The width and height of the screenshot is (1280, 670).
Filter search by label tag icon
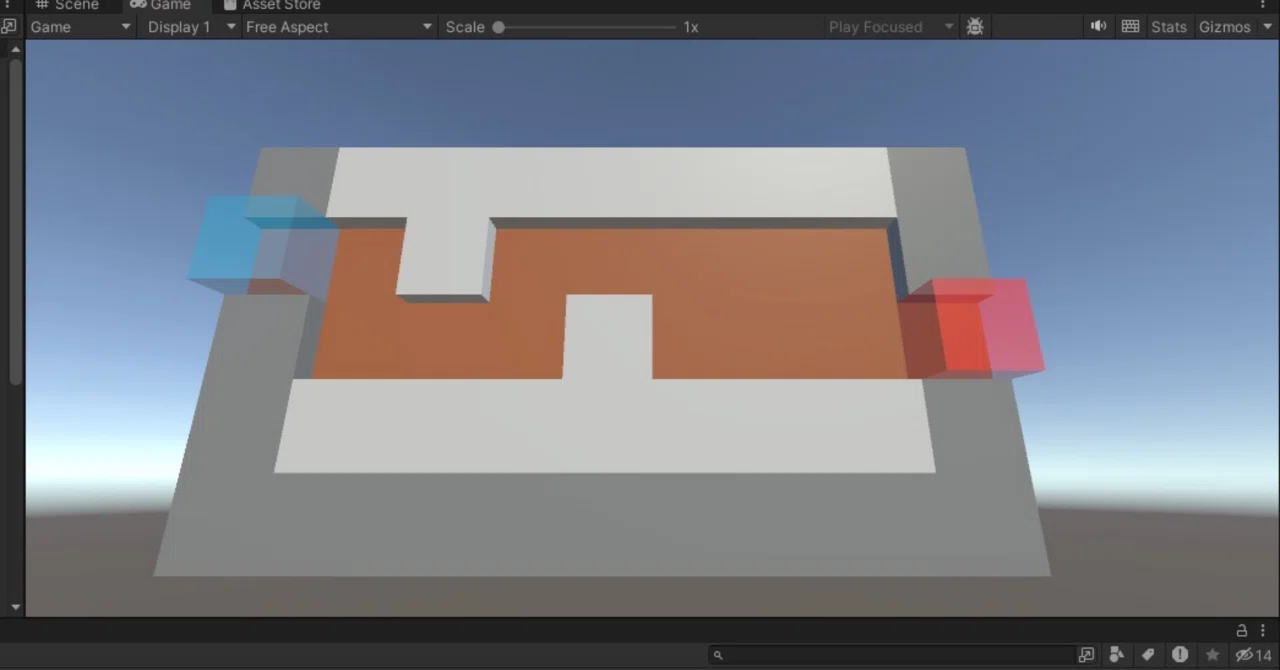(x=1148, y=655)
